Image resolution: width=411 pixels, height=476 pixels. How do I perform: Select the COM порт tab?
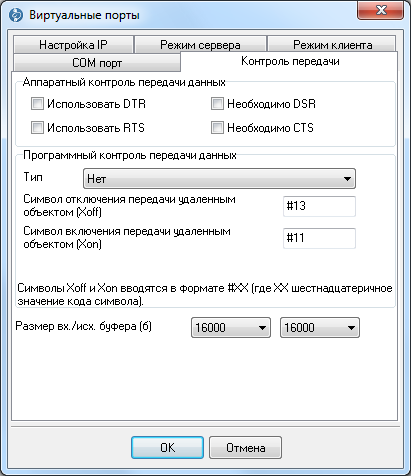[x=97, y=63]
